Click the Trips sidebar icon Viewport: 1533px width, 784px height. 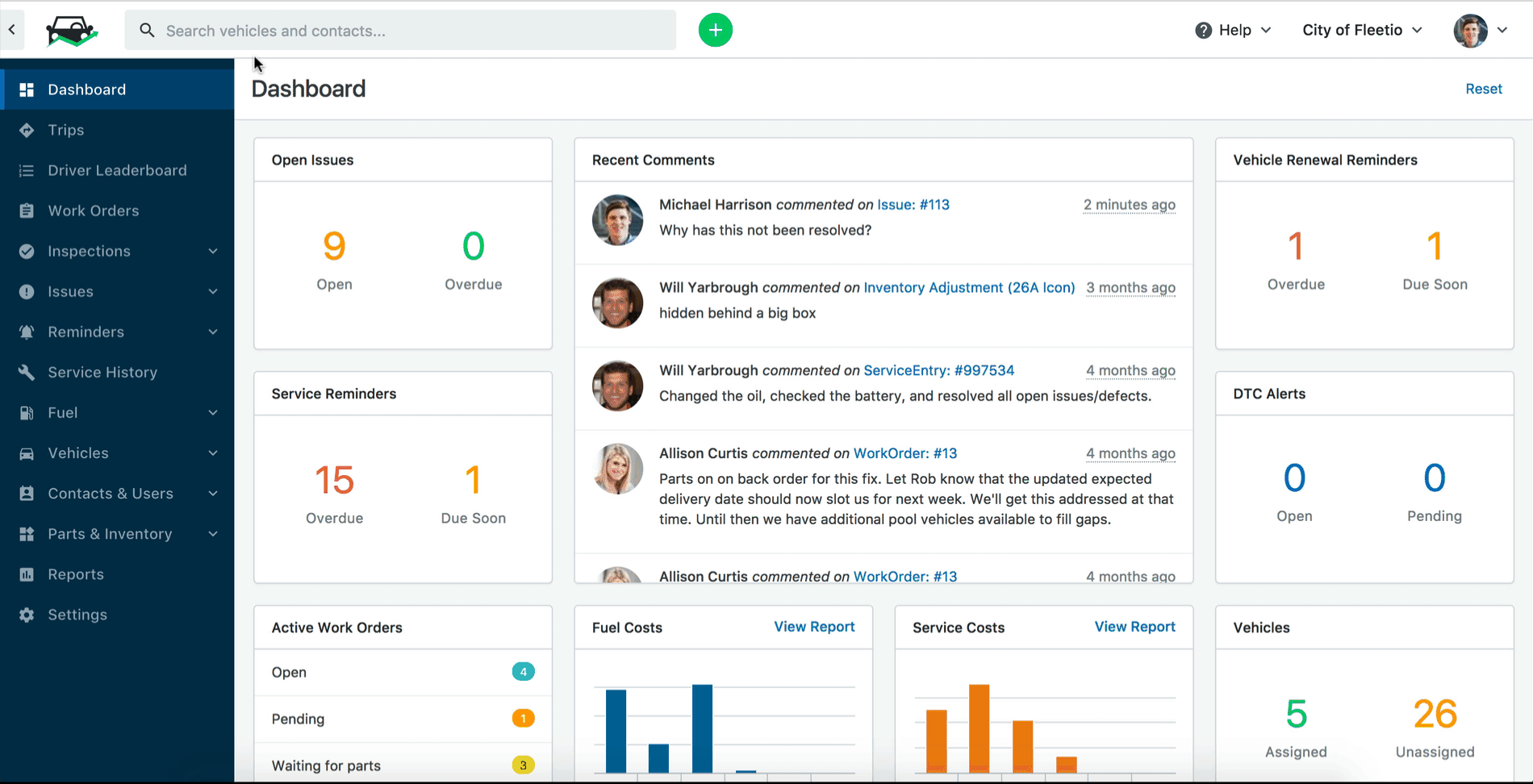point(27,130)
